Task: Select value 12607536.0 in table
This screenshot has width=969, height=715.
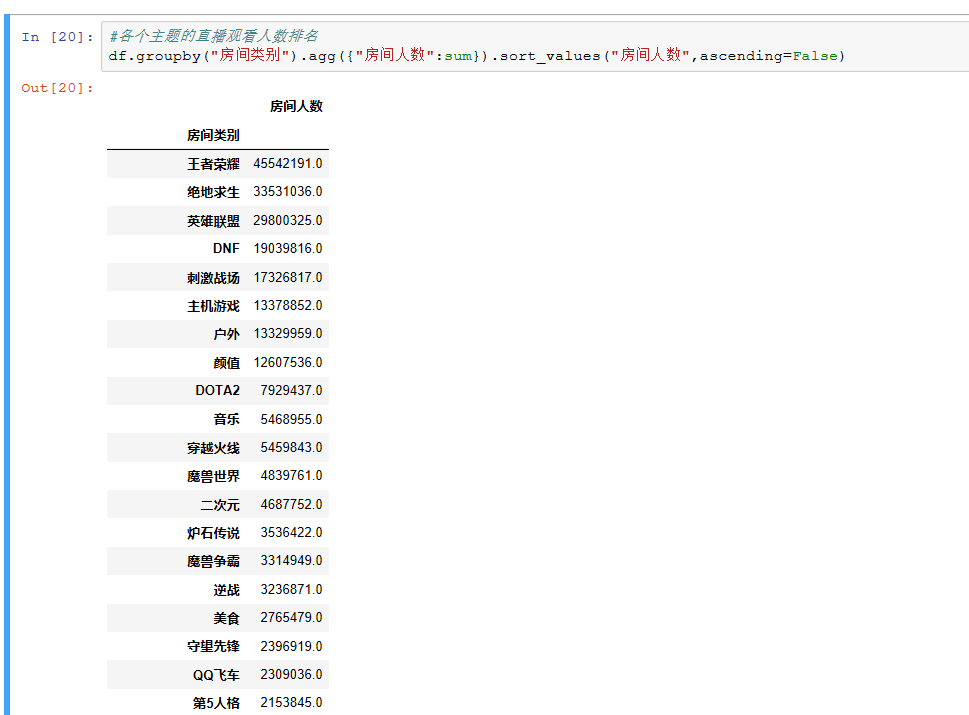Action: click(x=288, y=362)
